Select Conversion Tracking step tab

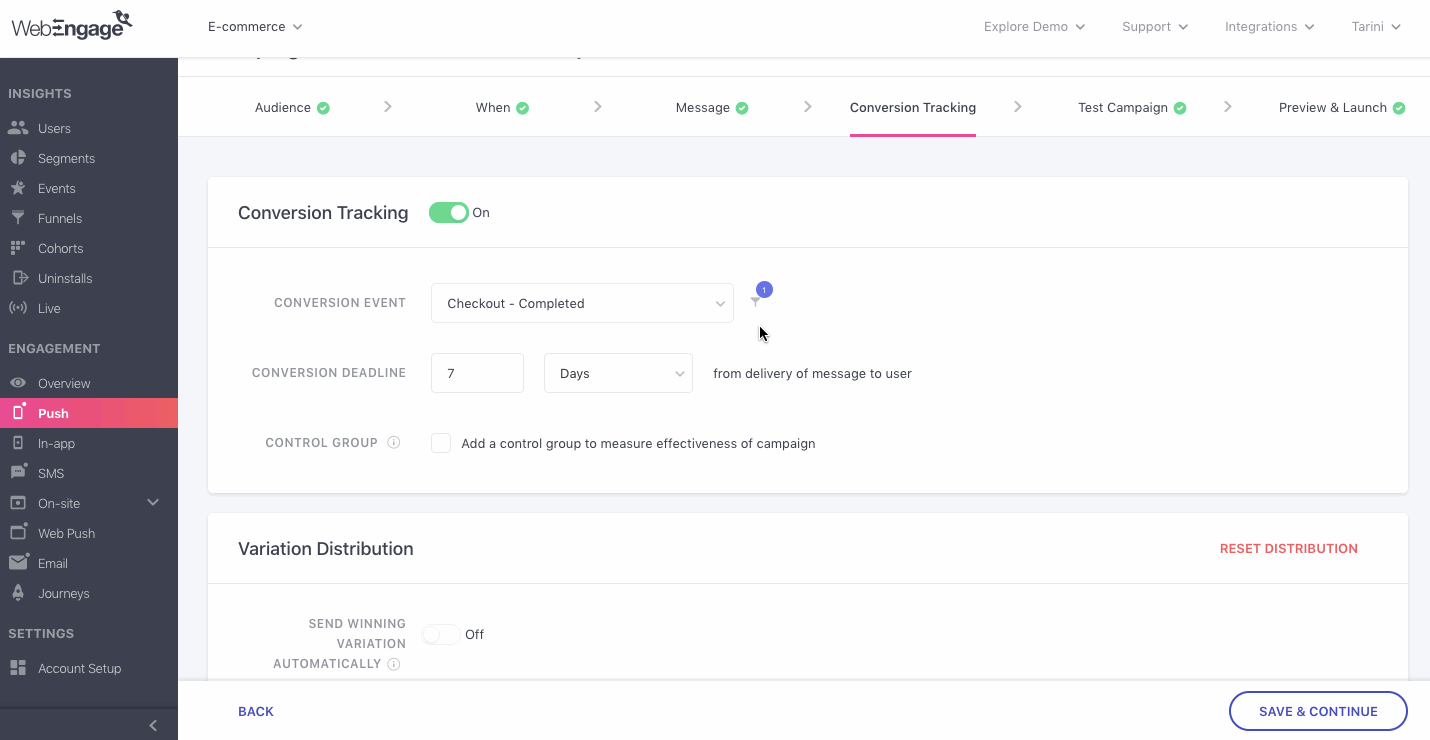[913, 108]
